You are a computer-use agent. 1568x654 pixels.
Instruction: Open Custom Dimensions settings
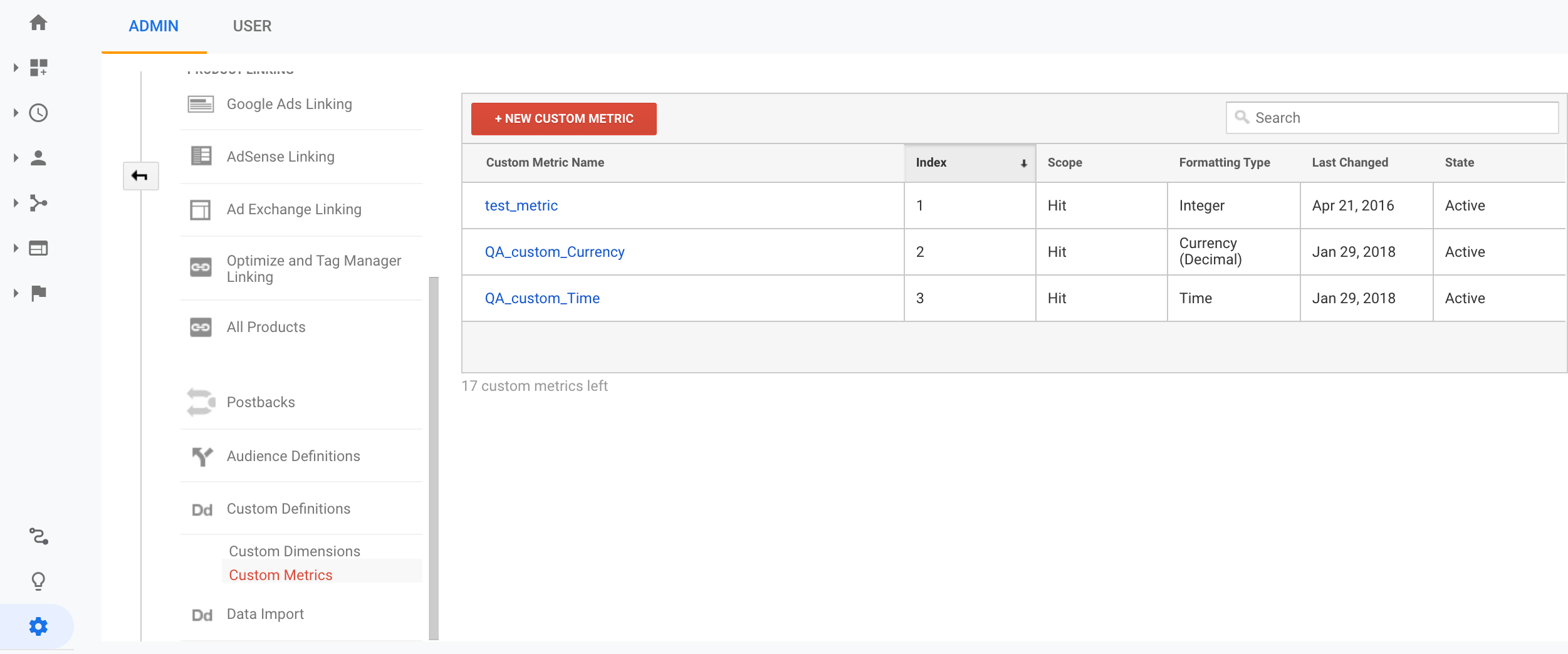click(295, 551)
